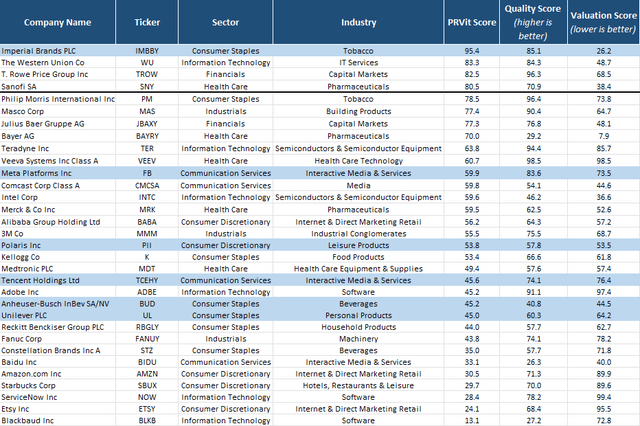This screenshot has height=426, width=640.
Task: Select the Company Name column header
Action: click(58, 22)
